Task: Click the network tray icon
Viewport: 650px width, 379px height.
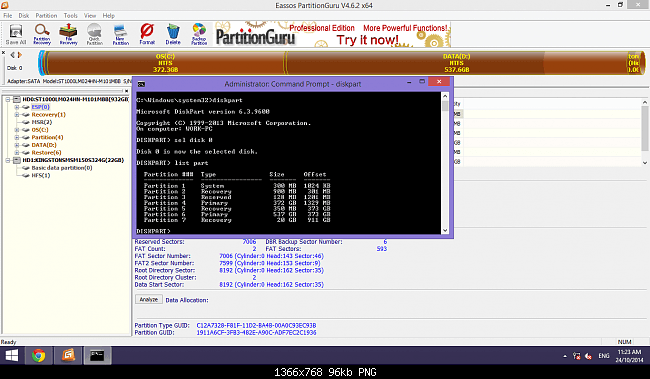Action: 576,356
